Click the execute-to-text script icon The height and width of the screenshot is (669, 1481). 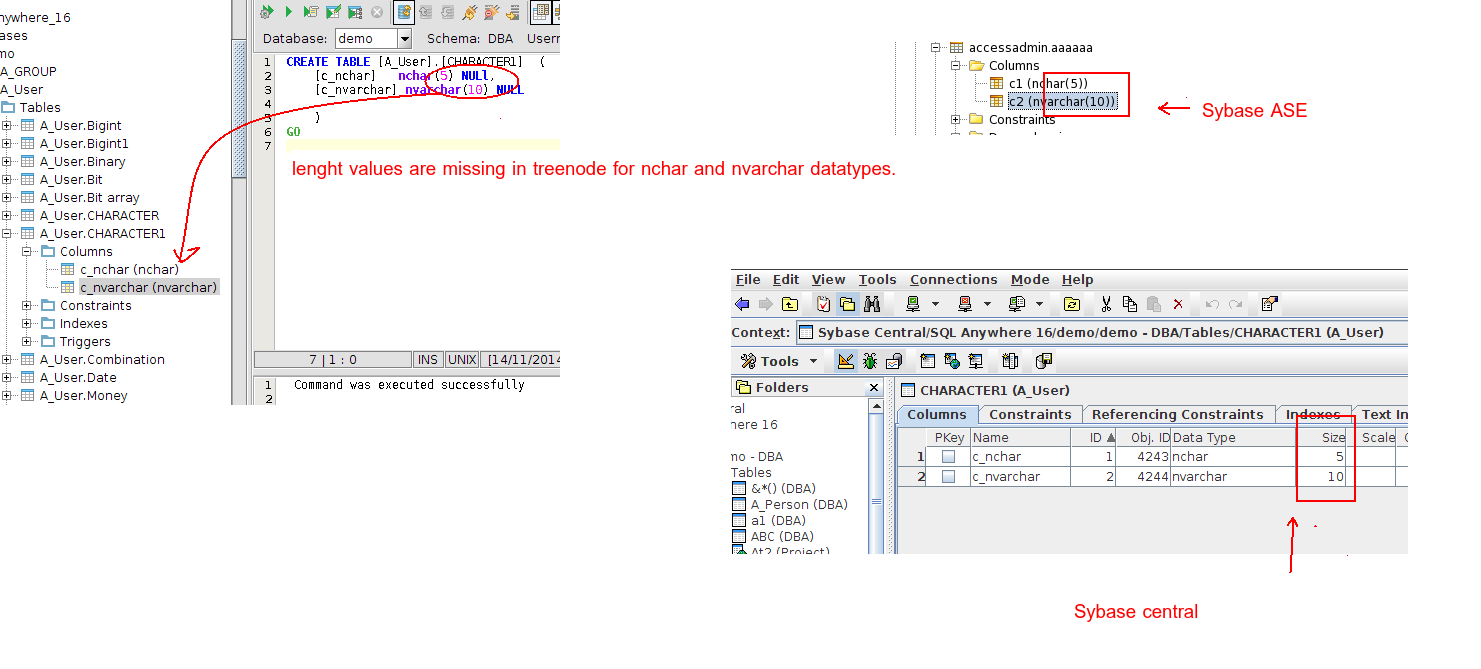(311, 12)
